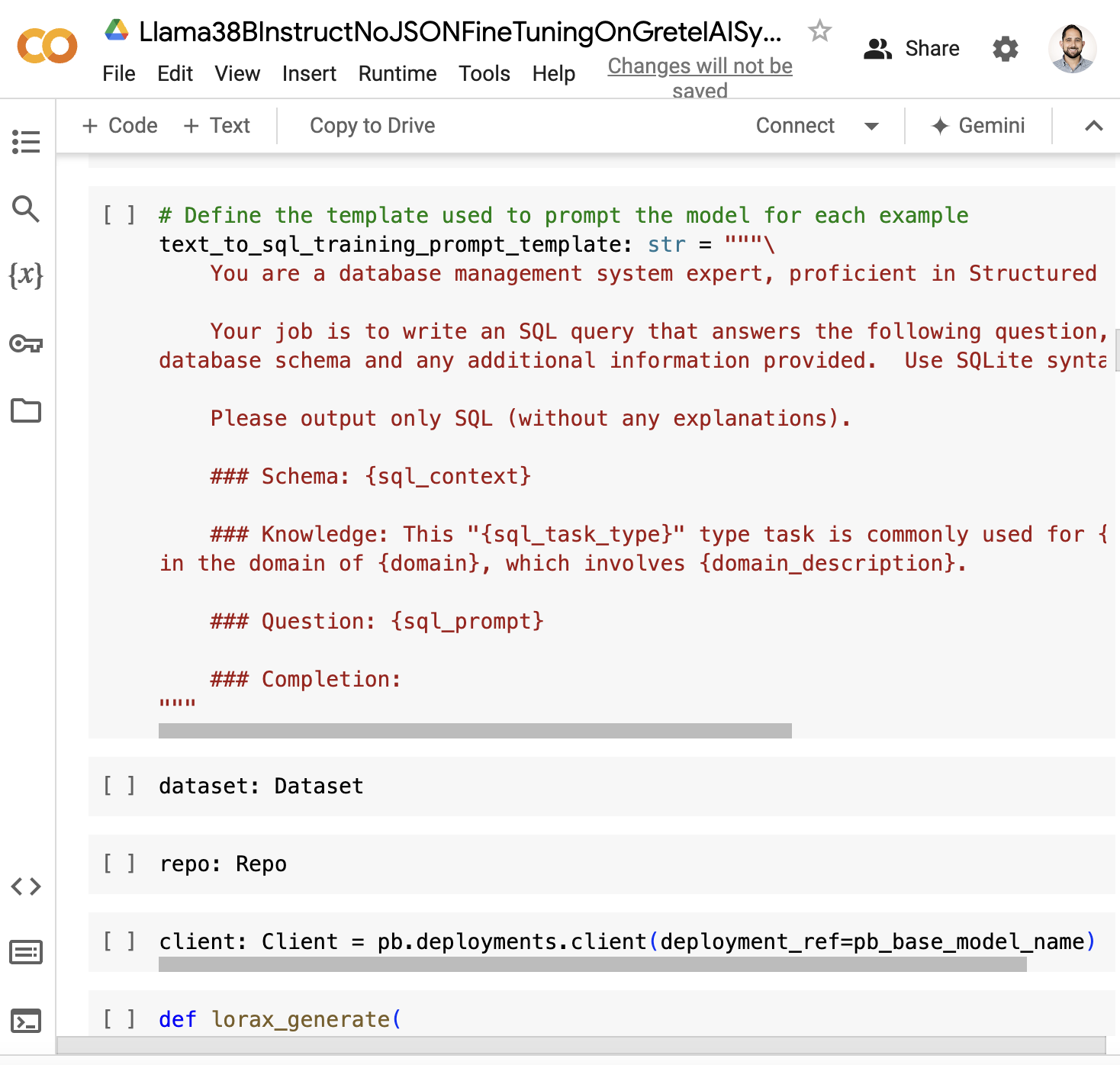Open the variable inspector

click(x=27, y=277)
